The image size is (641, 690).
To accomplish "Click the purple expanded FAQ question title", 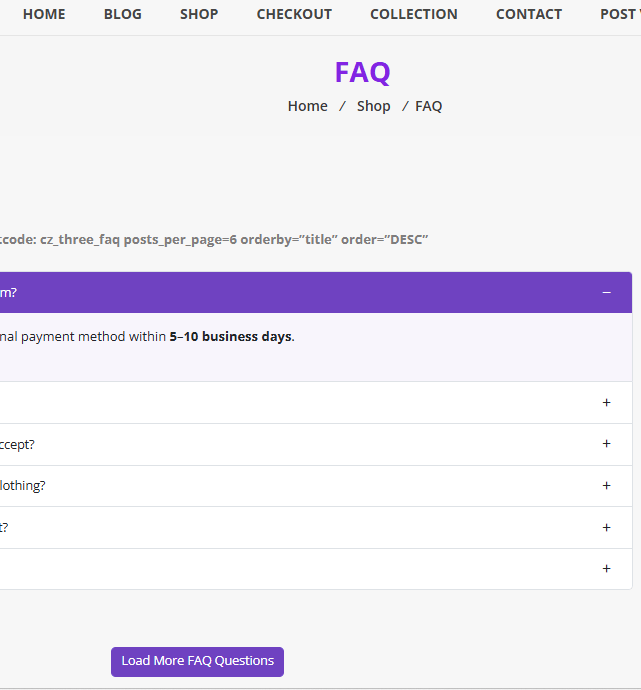I will coord(8,292).
